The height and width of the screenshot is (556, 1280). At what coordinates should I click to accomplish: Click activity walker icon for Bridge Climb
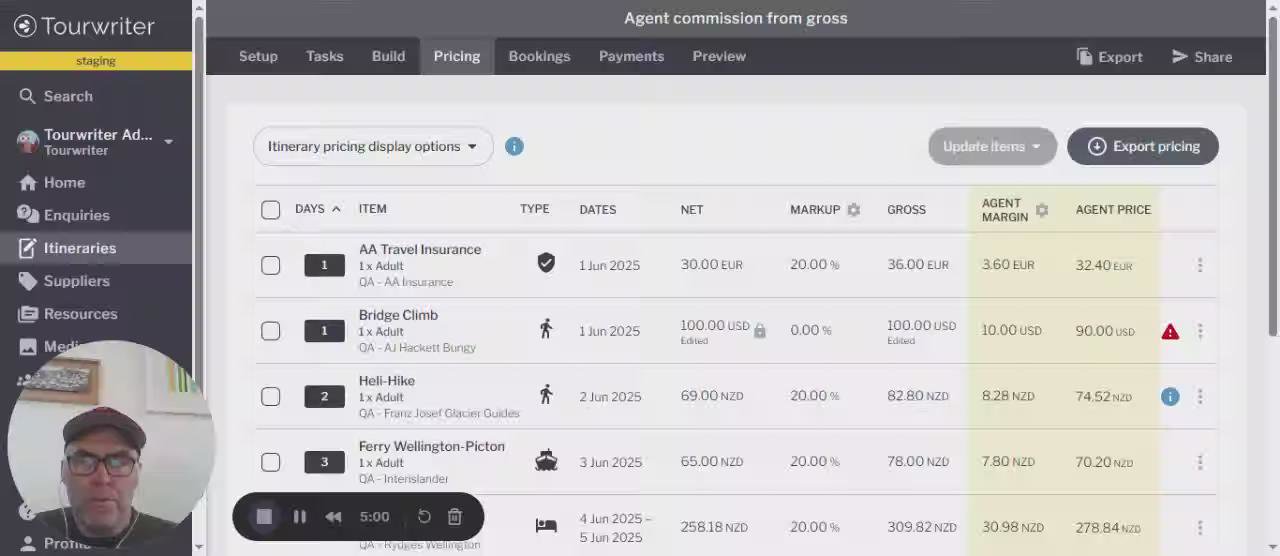click(546, 329)
